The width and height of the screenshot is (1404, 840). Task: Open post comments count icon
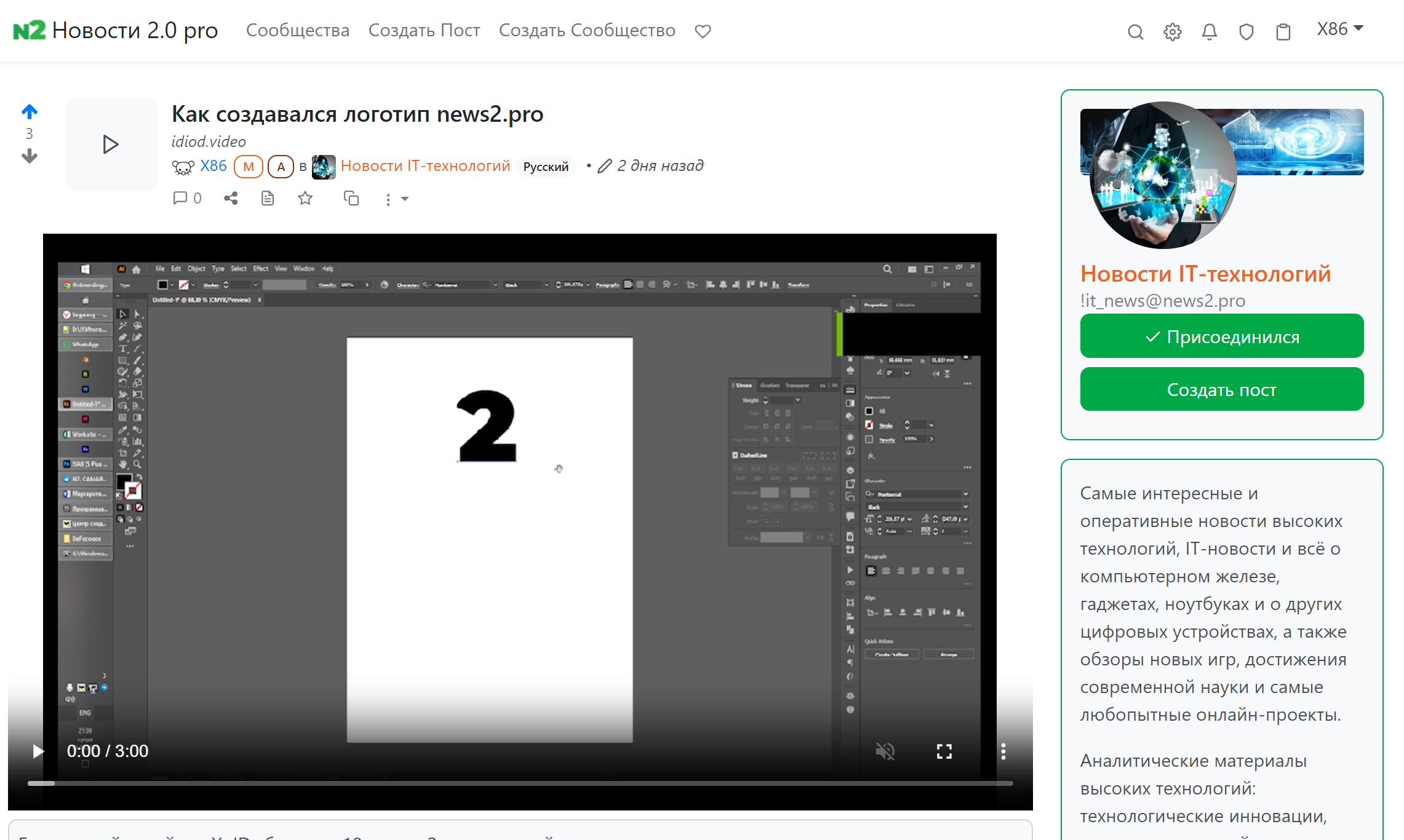click(x=187, y=198)
